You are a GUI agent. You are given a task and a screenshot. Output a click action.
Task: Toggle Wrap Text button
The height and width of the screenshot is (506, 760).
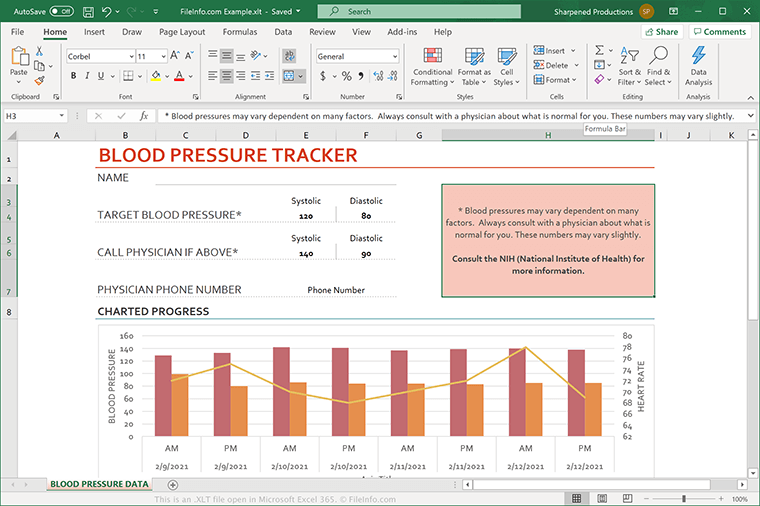pyautogui.click(x=289, y=56)
